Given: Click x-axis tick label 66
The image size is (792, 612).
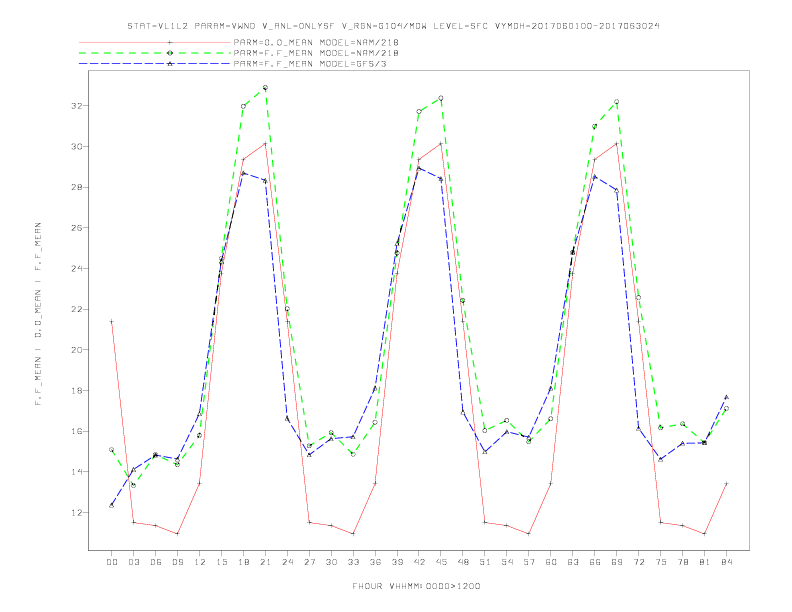Looking at the screenshot, I should click(595, 562).
